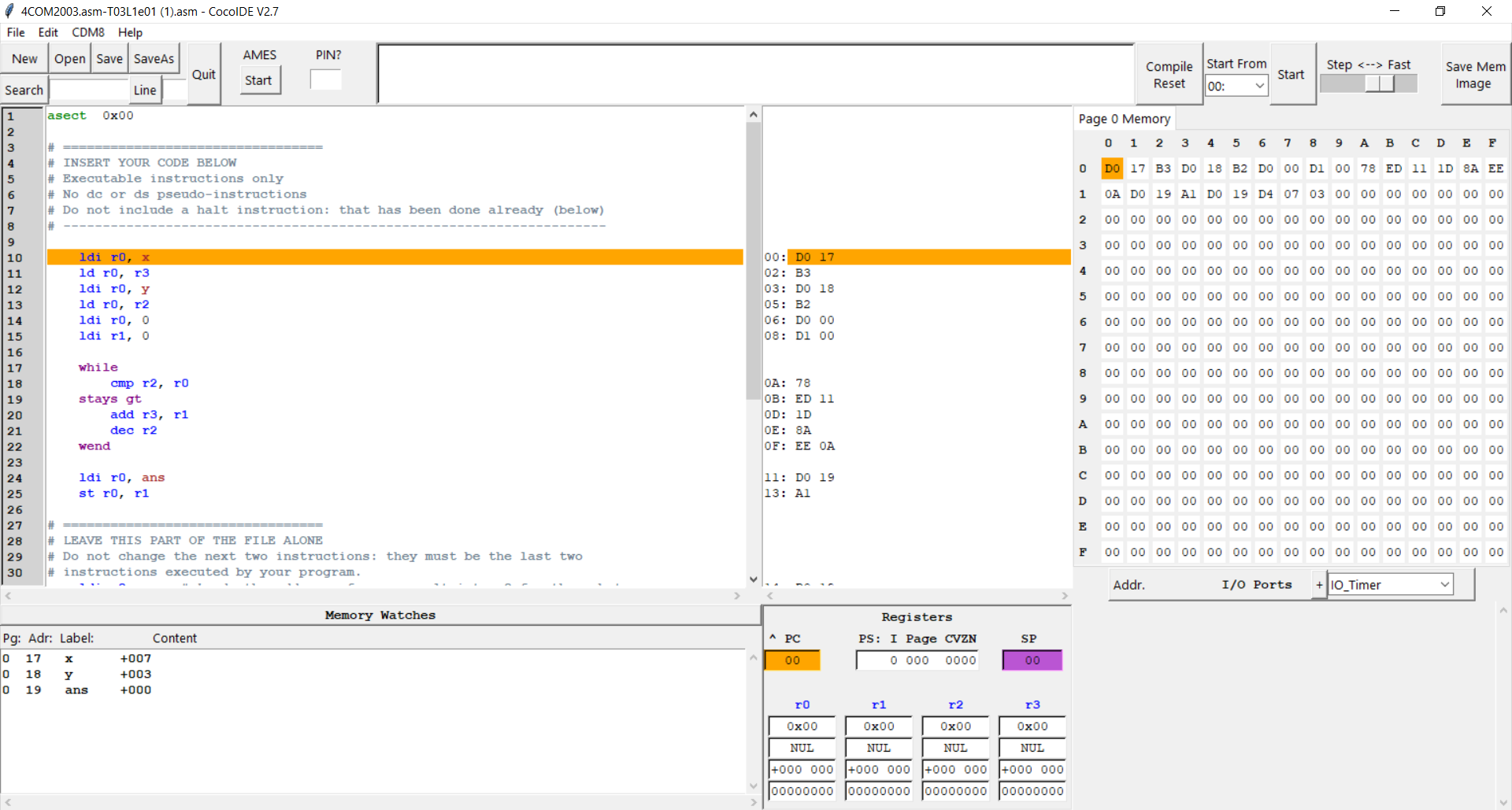Focus the PIN? input box
The width and height of the screenshot is (1512, 810).
pyautogui.click(x=326, y=80)
